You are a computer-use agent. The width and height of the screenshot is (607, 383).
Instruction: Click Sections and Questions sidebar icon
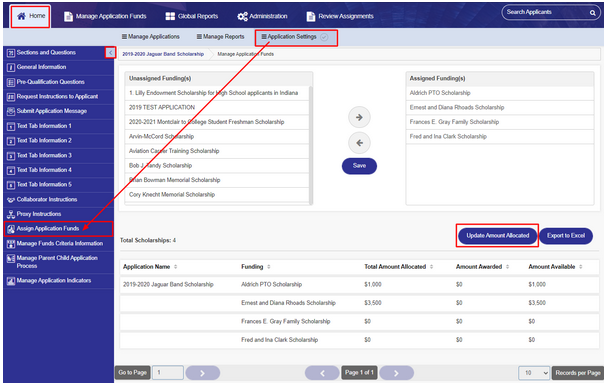coord(11,53)
